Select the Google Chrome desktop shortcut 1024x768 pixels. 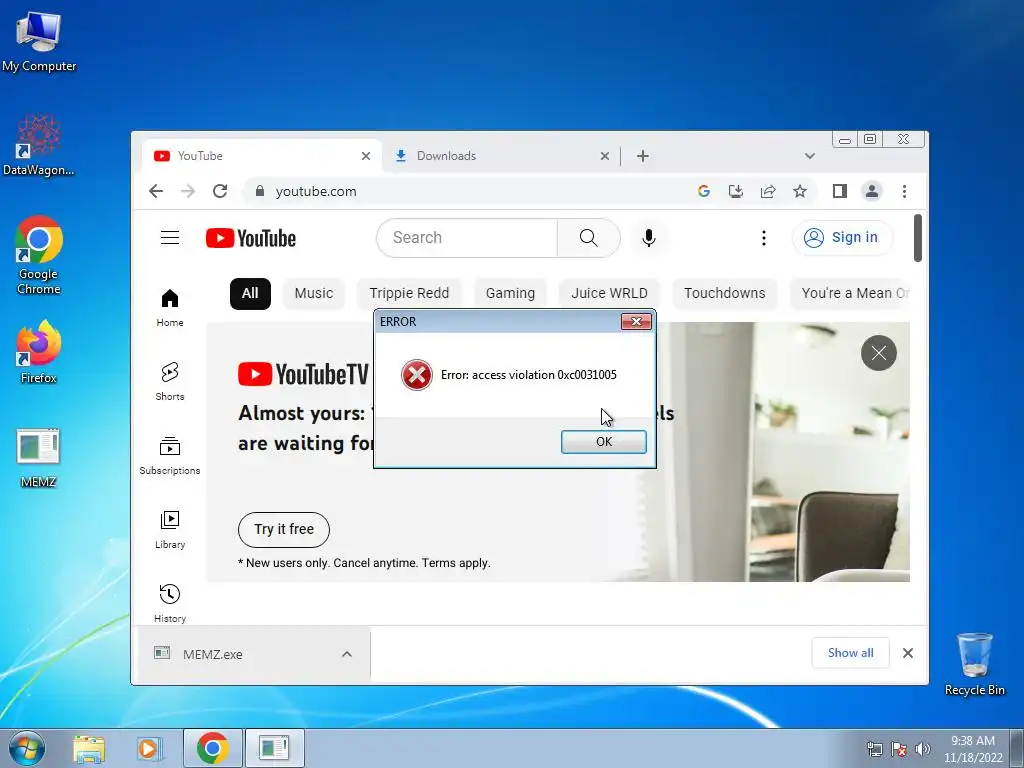coord(39,255)
